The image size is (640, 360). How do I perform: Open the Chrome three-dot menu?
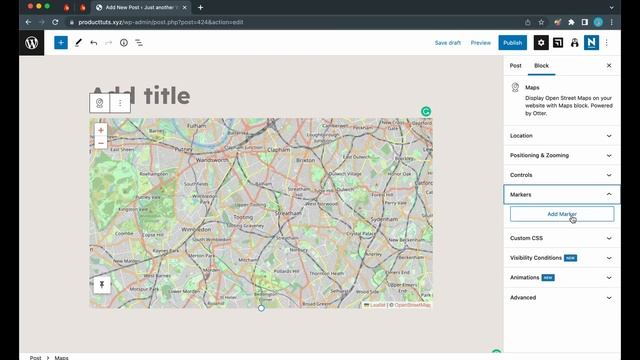[x=611, y=22]
